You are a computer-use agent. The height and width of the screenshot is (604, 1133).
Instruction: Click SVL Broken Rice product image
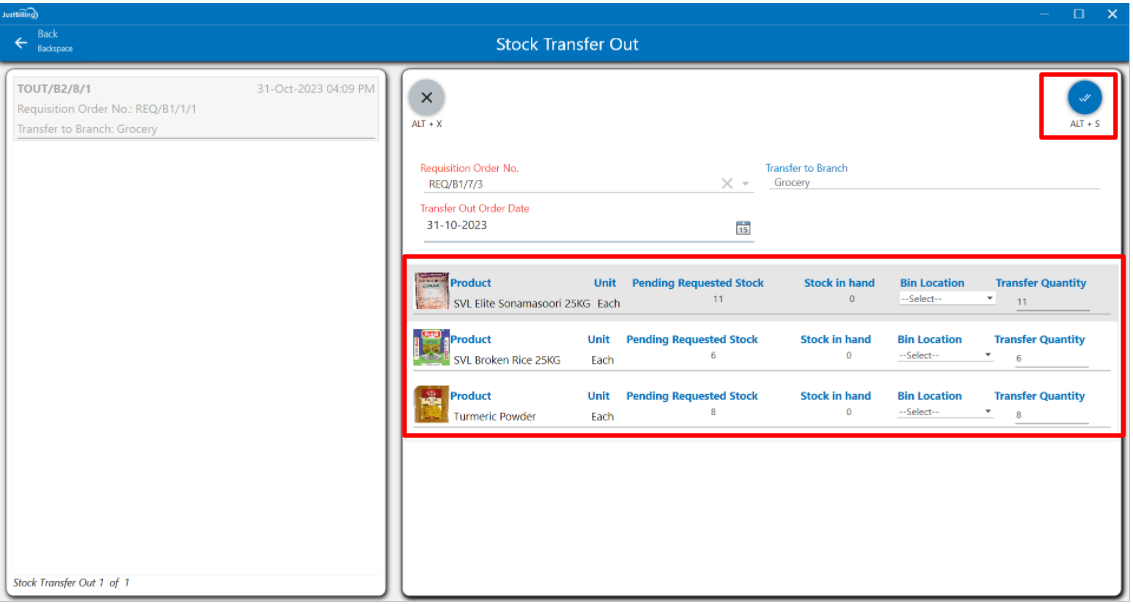[431, 347]
